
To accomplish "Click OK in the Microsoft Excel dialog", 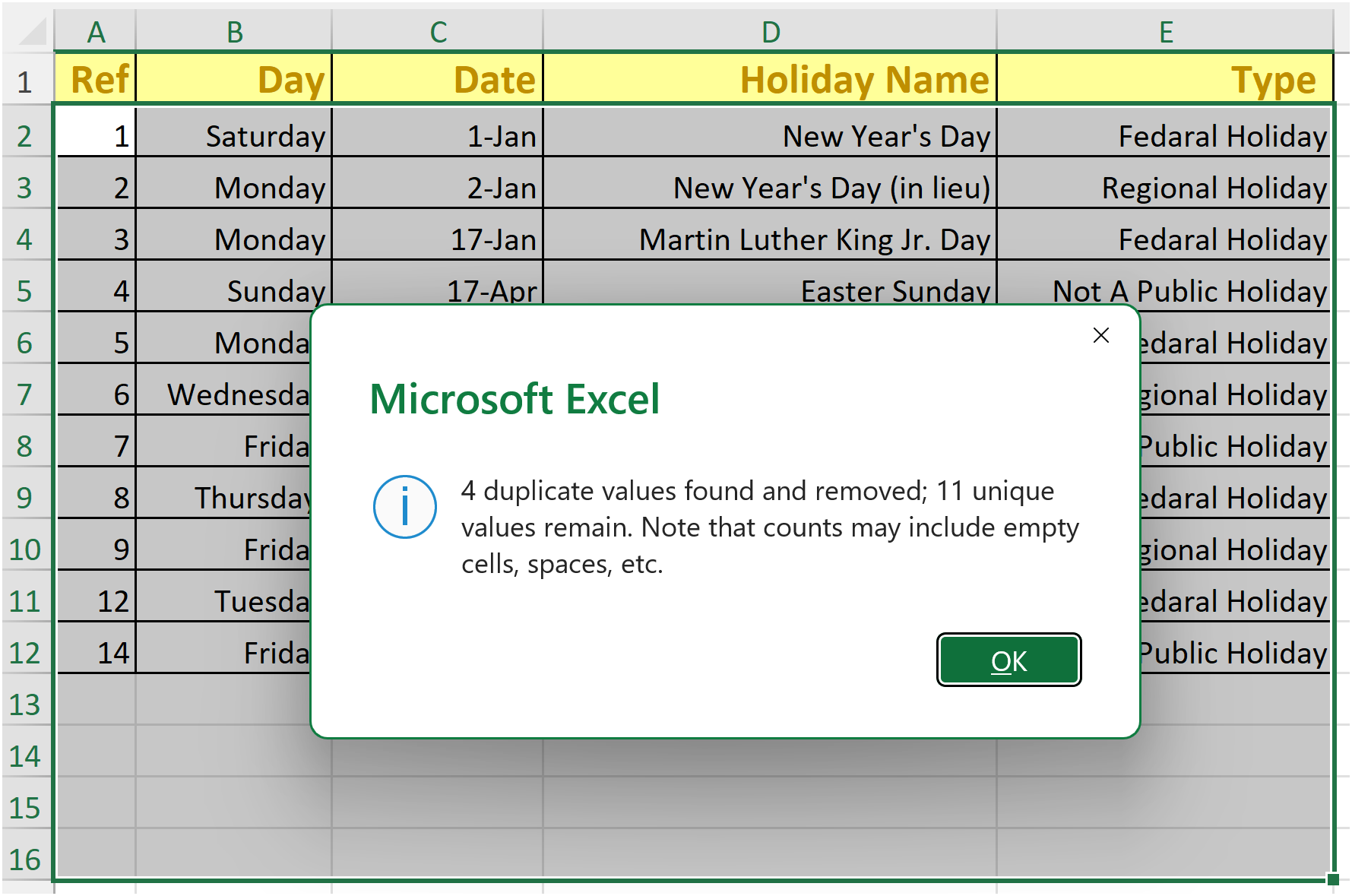I will click(x=1008, y=660).
